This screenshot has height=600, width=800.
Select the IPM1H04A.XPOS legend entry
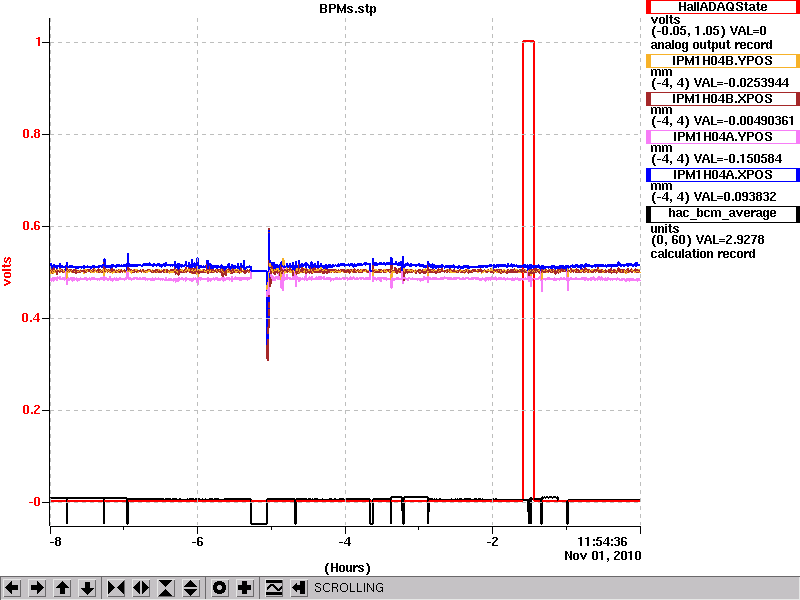(722, 175)
